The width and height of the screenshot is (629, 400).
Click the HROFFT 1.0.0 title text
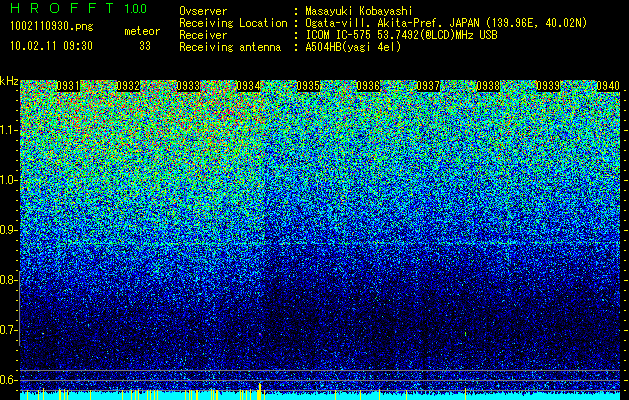click(79, 8)
